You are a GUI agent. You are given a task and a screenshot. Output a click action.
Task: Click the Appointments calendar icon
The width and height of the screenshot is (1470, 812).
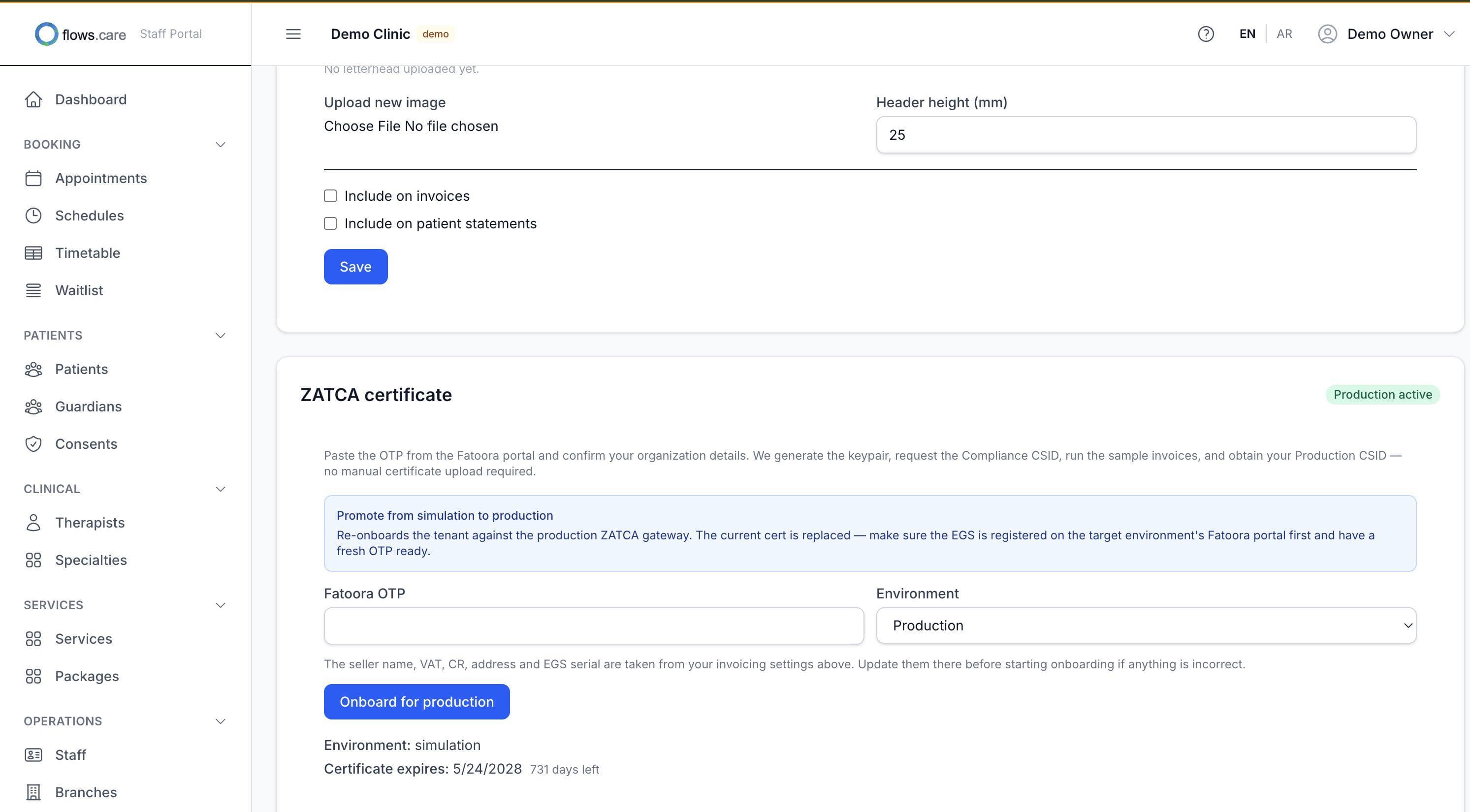click(x=33, y=178)
